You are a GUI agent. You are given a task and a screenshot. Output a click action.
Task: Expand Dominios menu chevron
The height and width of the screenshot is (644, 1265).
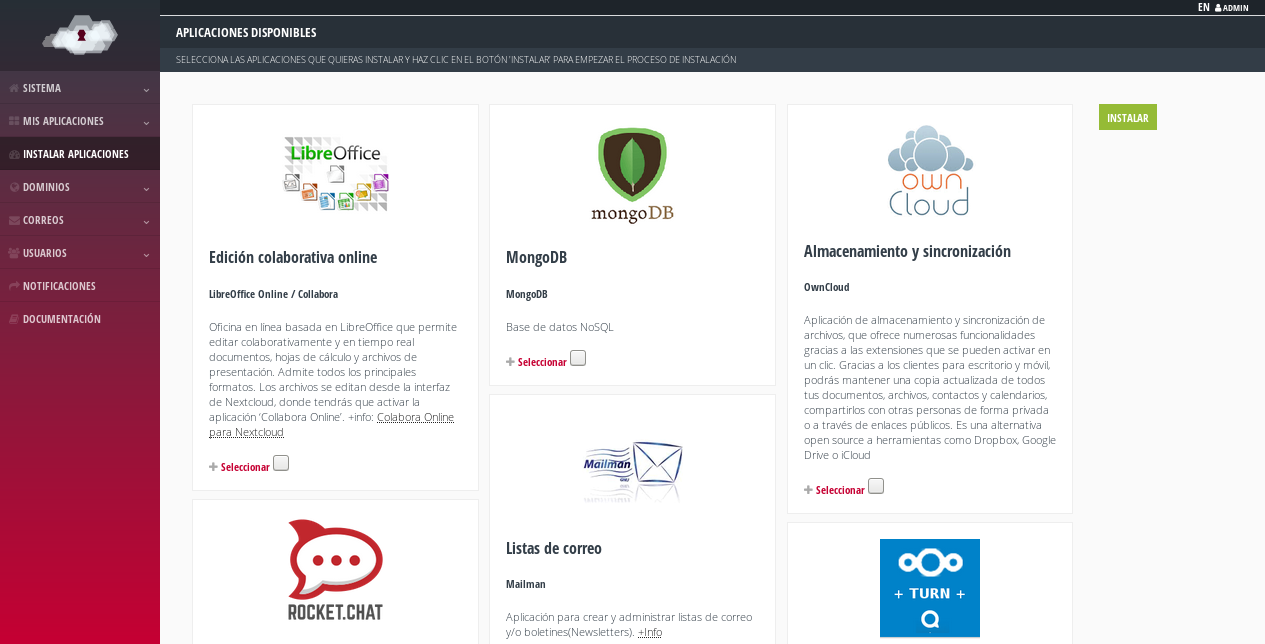click(x=146, y=188)
